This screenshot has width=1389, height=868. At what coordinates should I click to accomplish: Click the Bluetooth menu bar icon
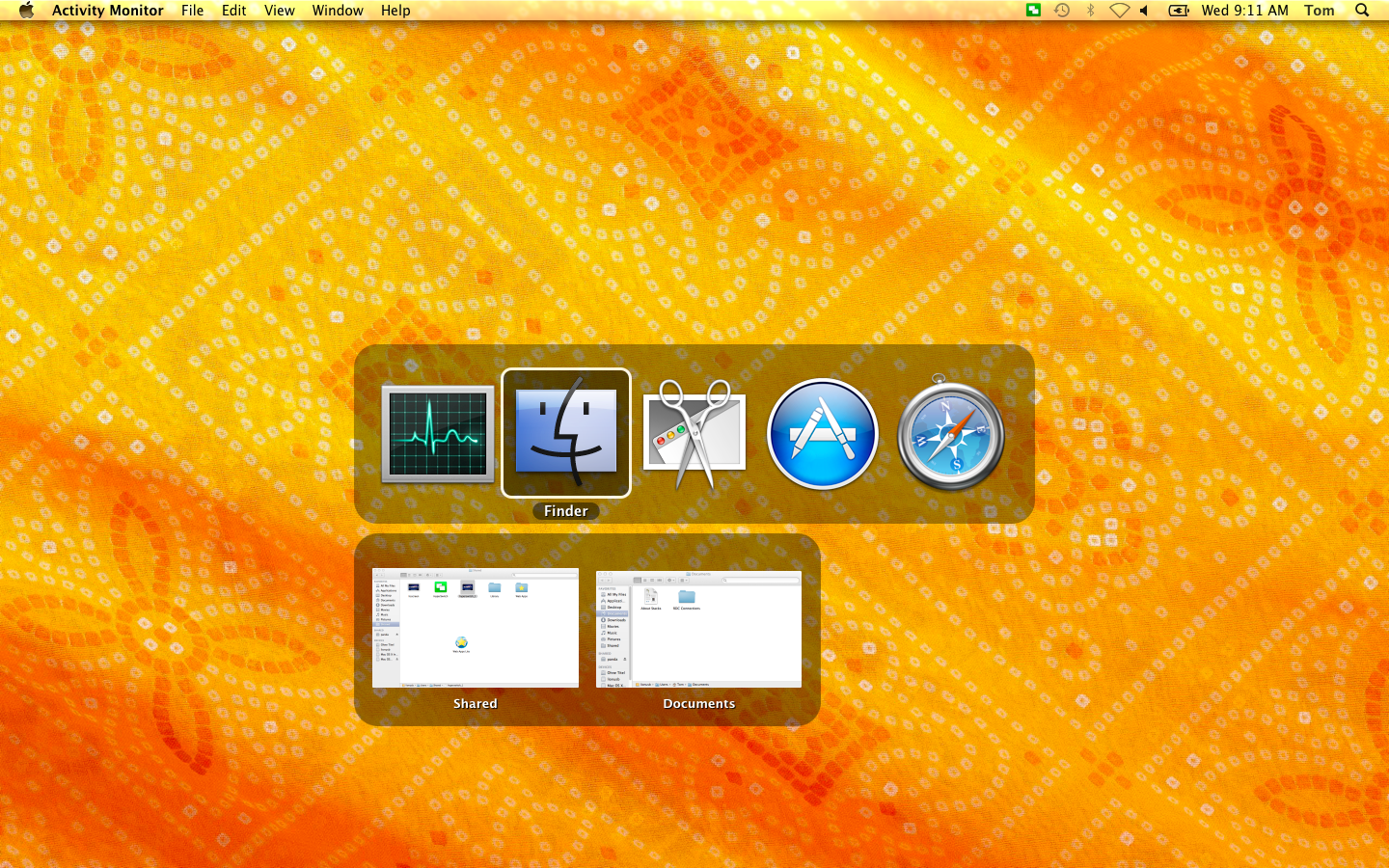1090,11
